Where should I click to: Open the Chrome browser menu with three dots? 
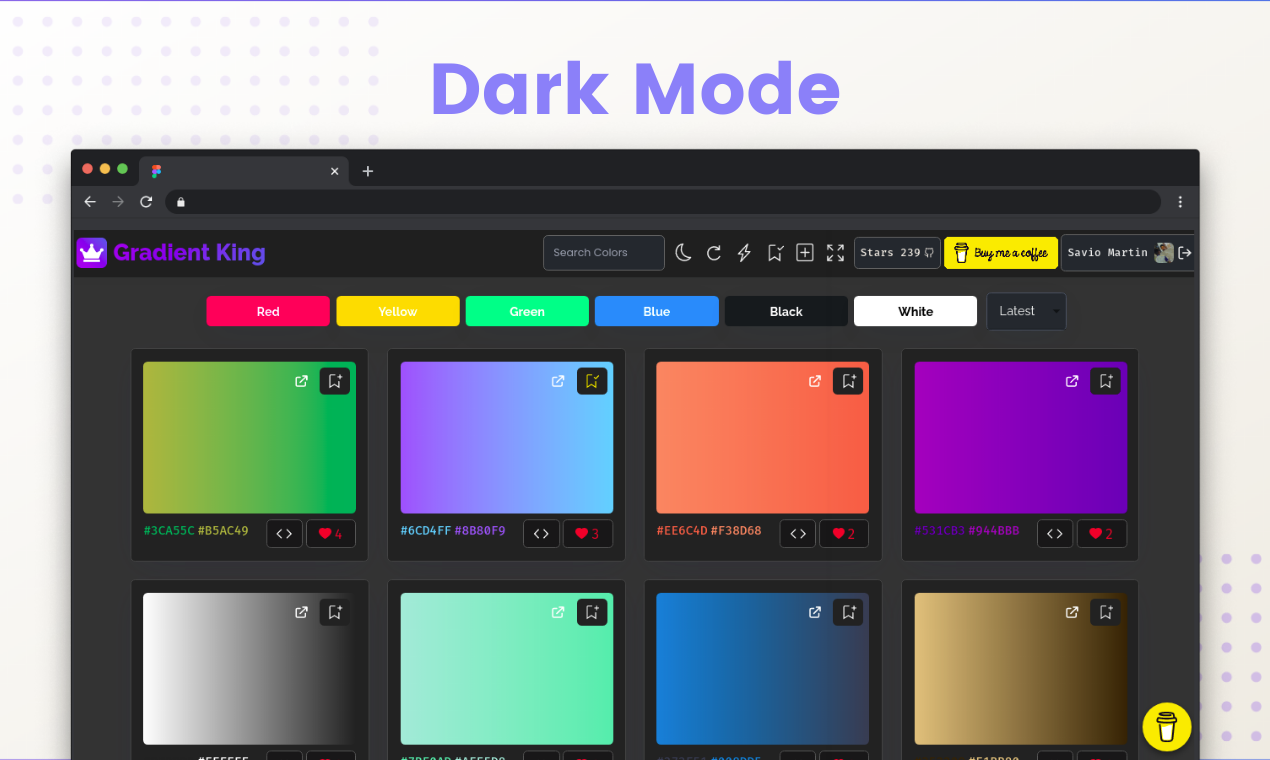click(1180, 202)
